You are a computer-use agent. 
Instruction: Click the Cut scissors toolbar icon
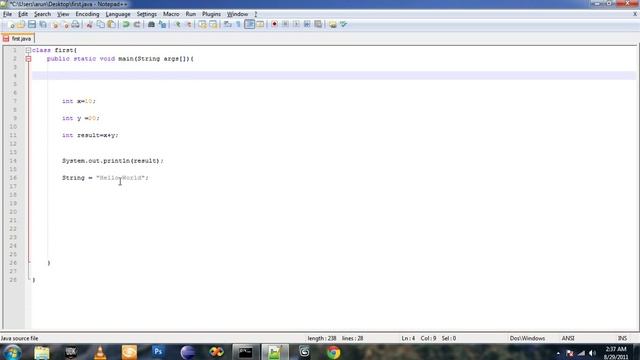click(x=89, y=24)
